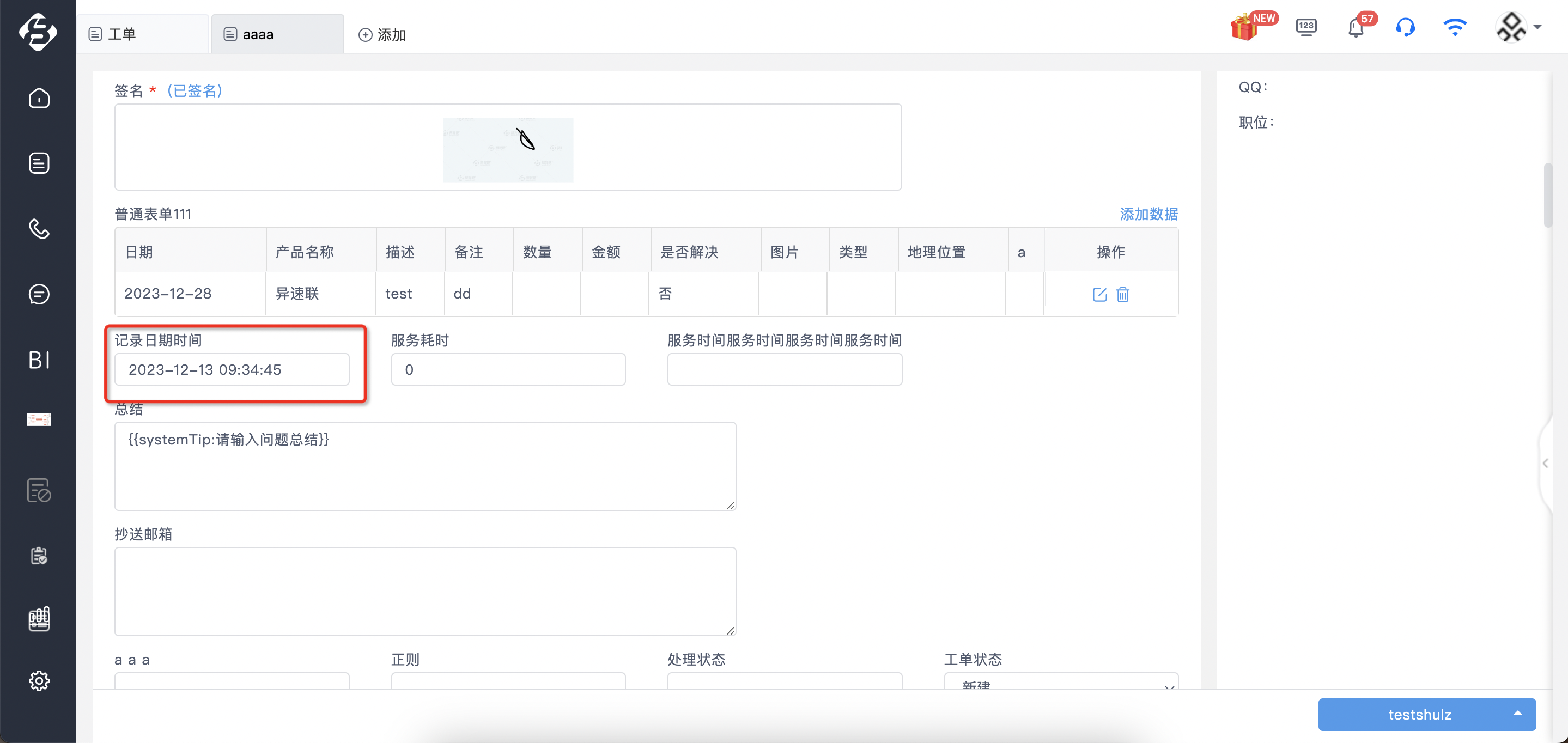Click the 添加数据 link
Image resolution: width=1568 pixels, height=743 pixels.
coord(1148,214)
